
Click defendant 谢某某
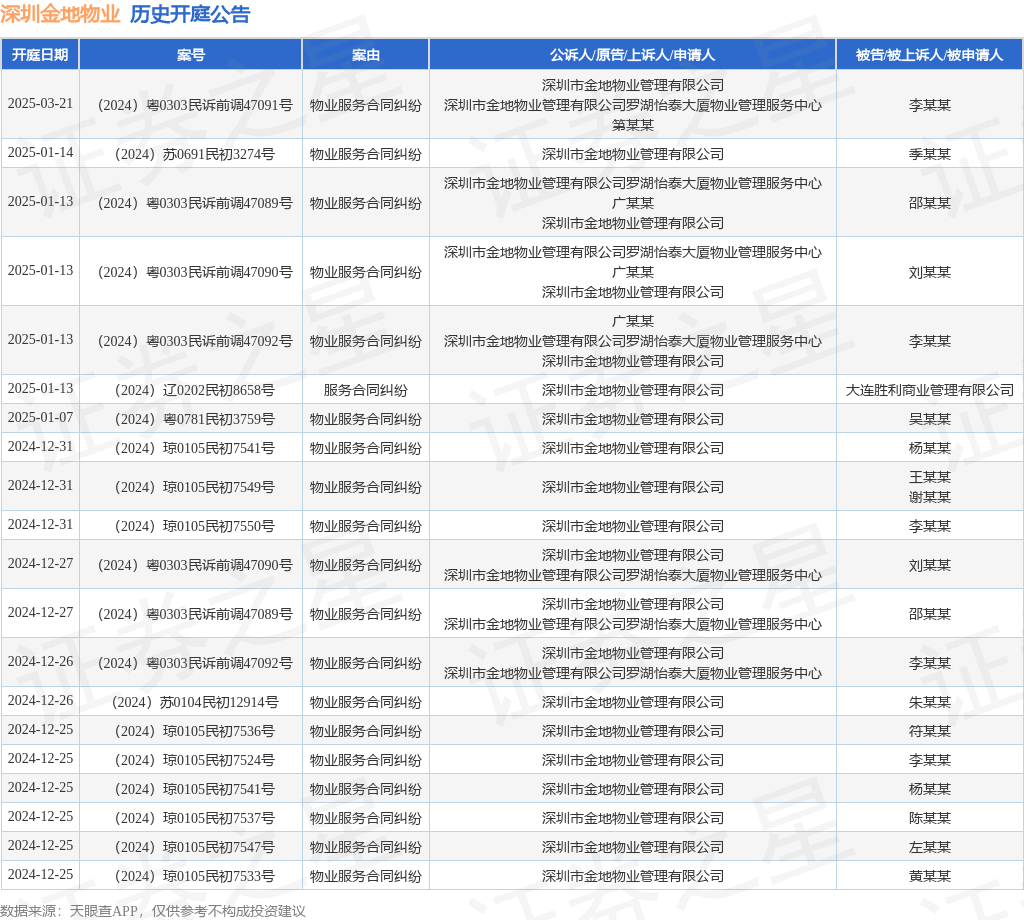coord(929,497)
